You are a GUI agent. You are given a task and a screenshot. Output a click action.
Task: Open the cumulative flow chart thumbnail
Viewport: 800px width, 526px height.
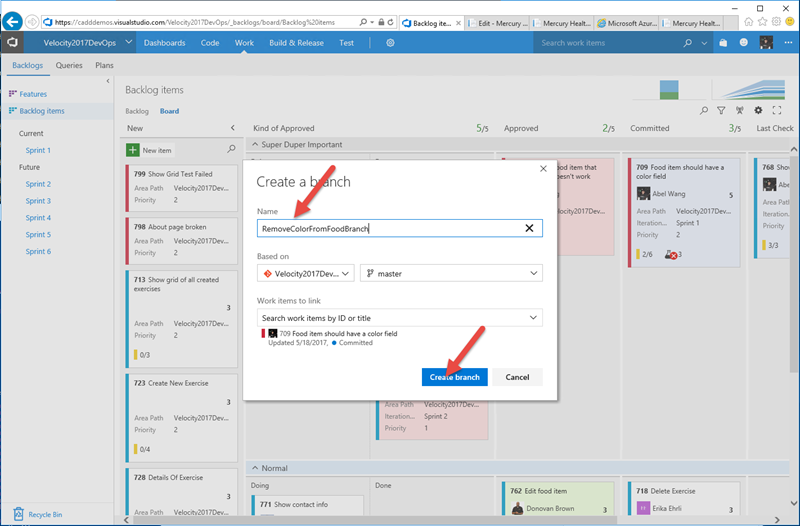point(749,90)
